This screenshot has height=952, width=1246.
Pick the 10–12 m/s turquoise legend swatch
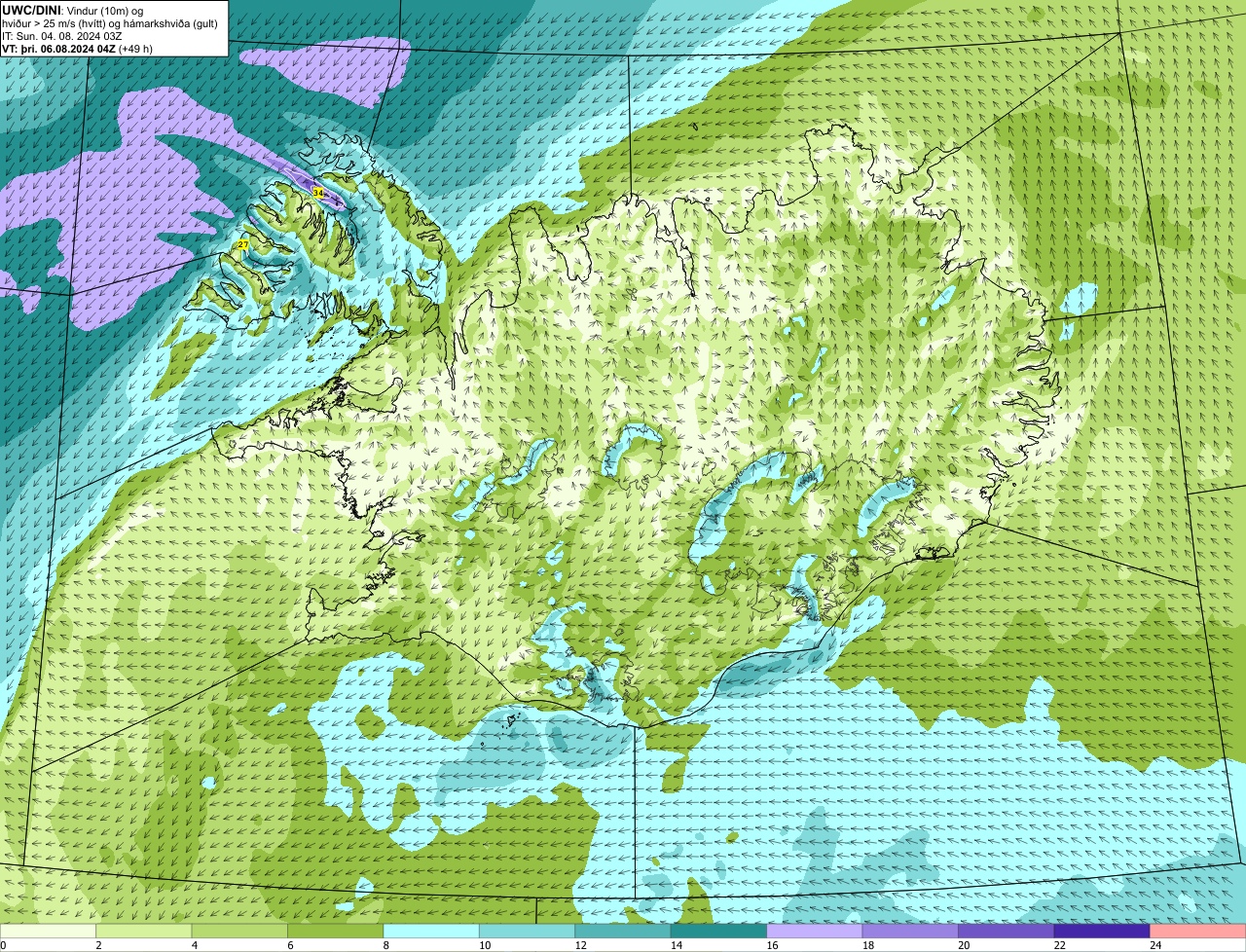pyautogui.click(x=527, y=932)
